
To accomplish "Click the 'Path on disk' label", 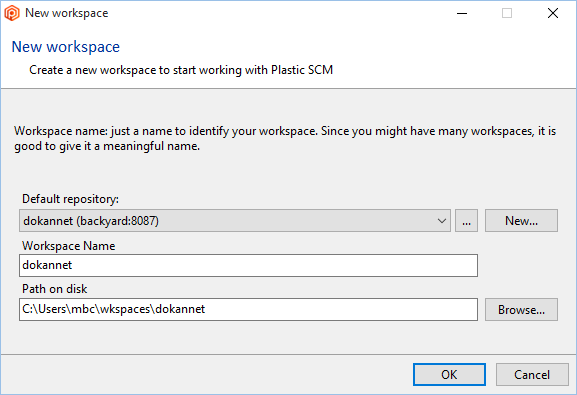I will 55,289.
